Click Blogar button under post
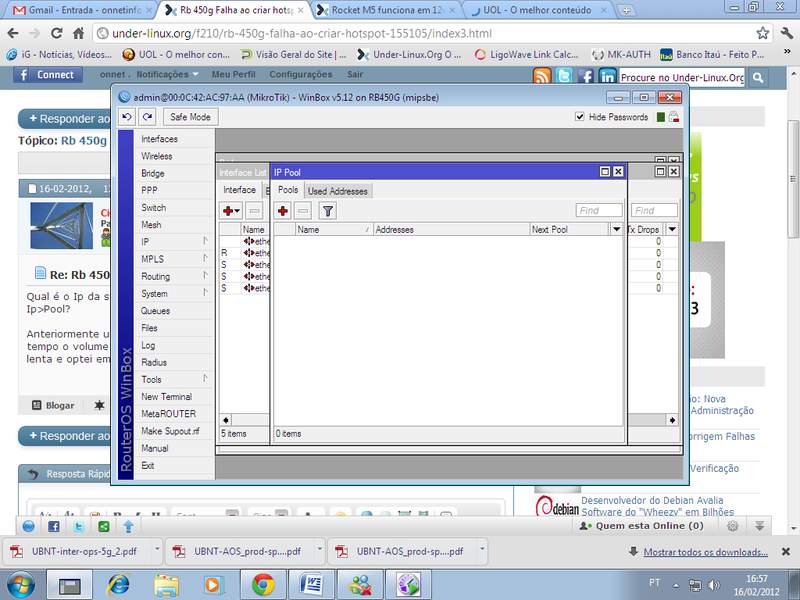The image size is (800, 600). 53,406
